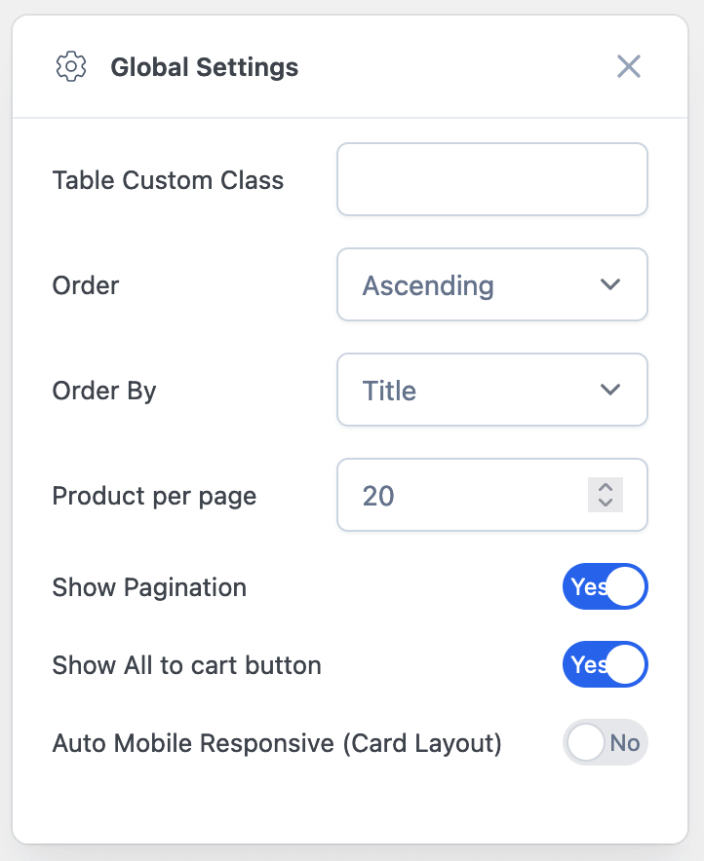Turn off Show All to cart button toggle
Image resolution: width=704 pixels, height=861 pixels.
[605, 665]
